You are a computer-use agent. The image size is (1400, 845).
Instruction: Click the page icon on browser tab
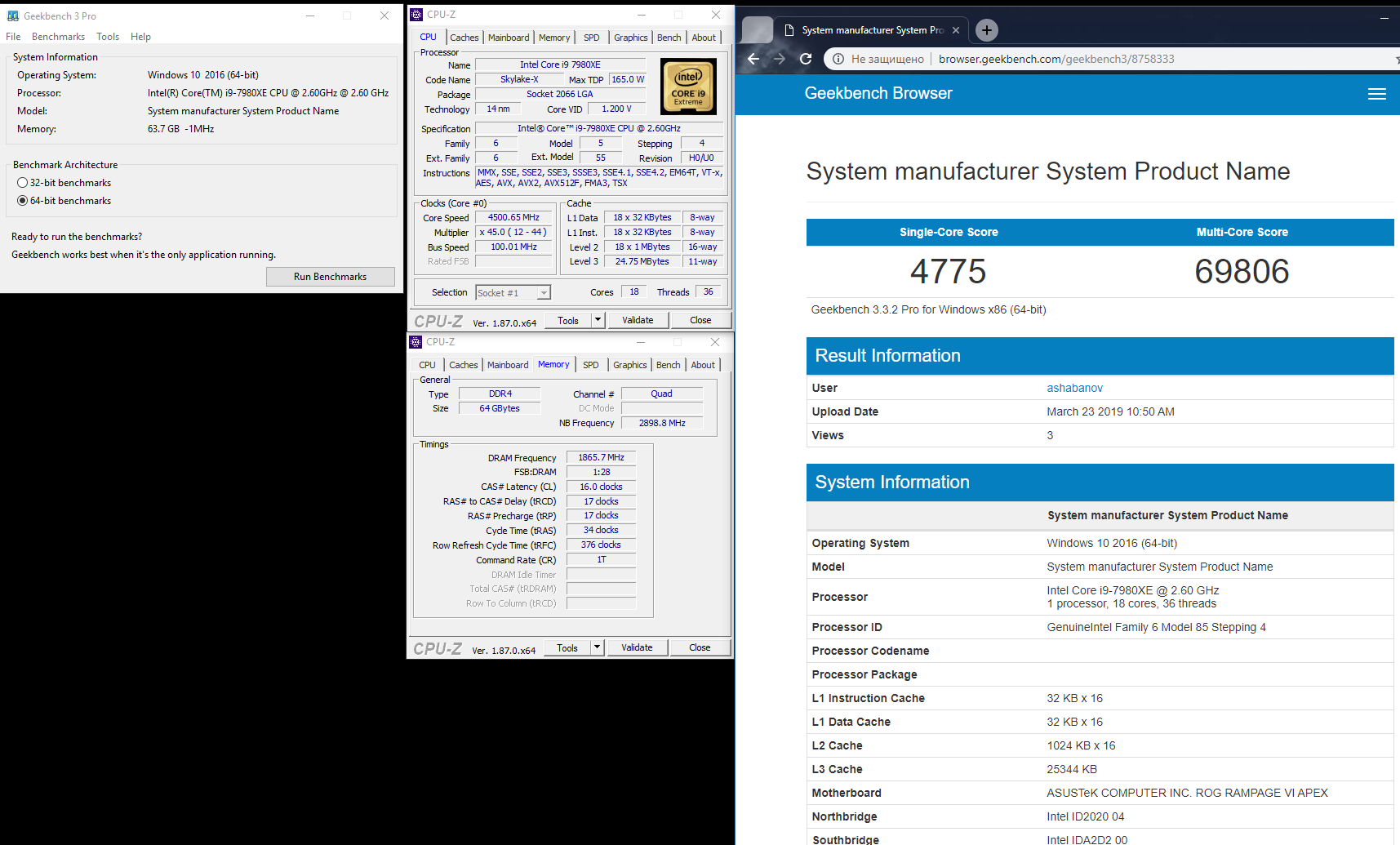tap(789, 30)
